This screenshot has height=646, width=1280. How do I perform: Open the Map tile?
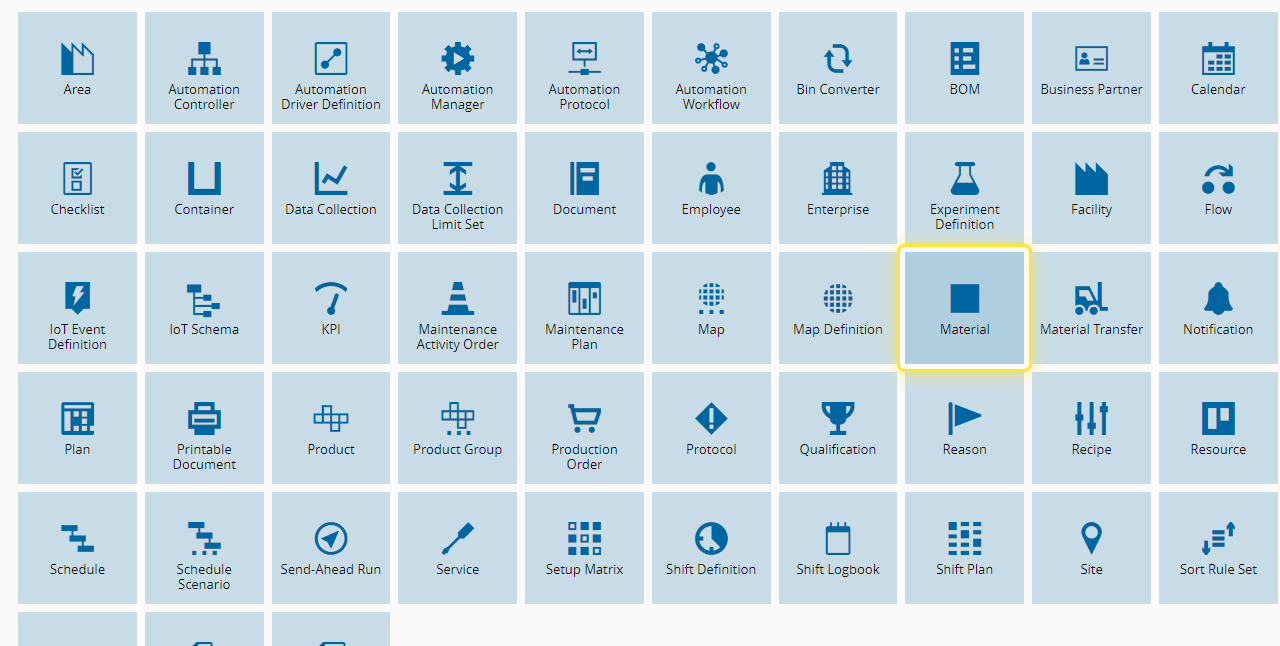pos(711,308)
